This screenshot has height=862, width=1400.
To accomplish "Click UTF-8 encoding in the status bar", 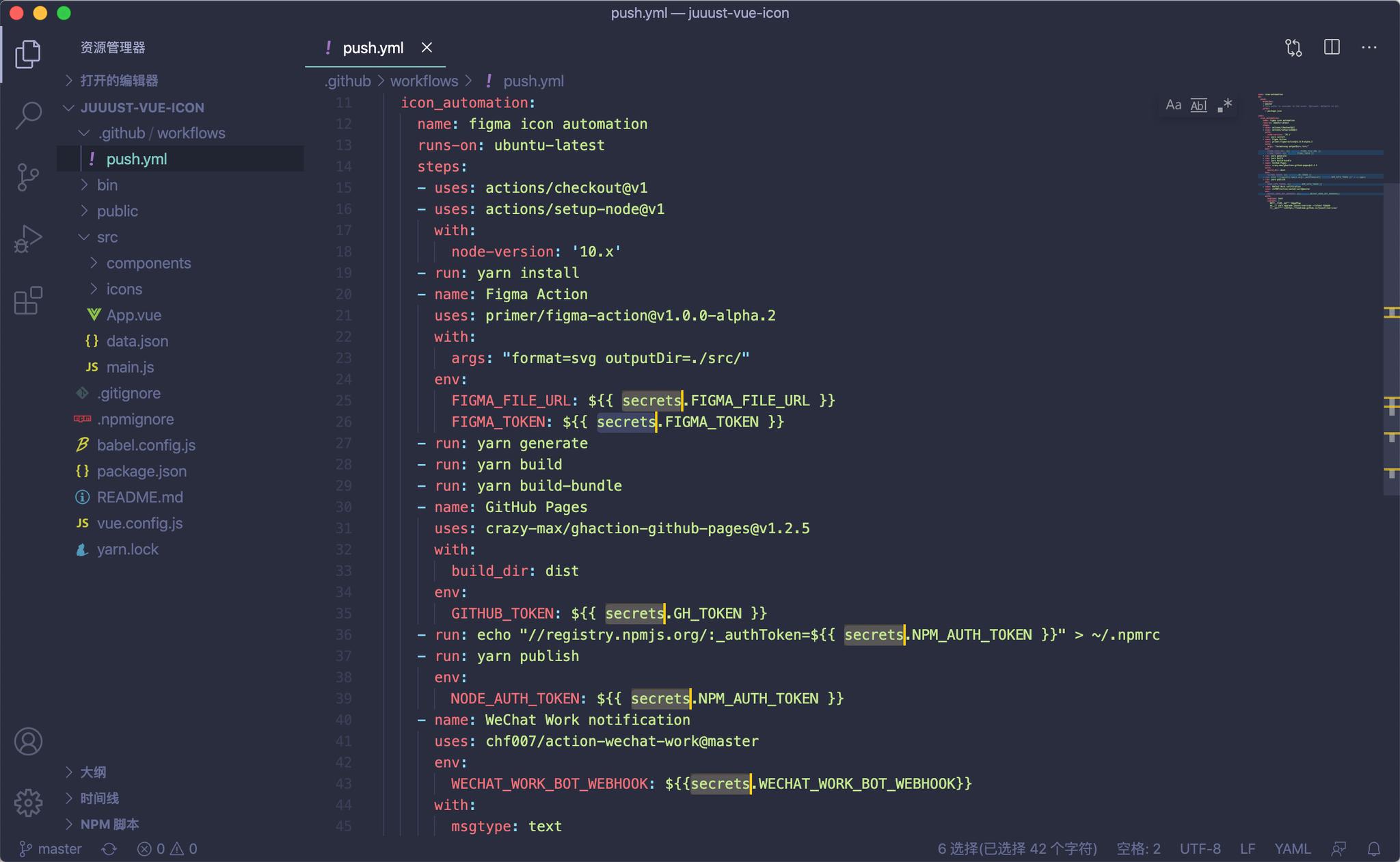I will tap(1200, 848).
